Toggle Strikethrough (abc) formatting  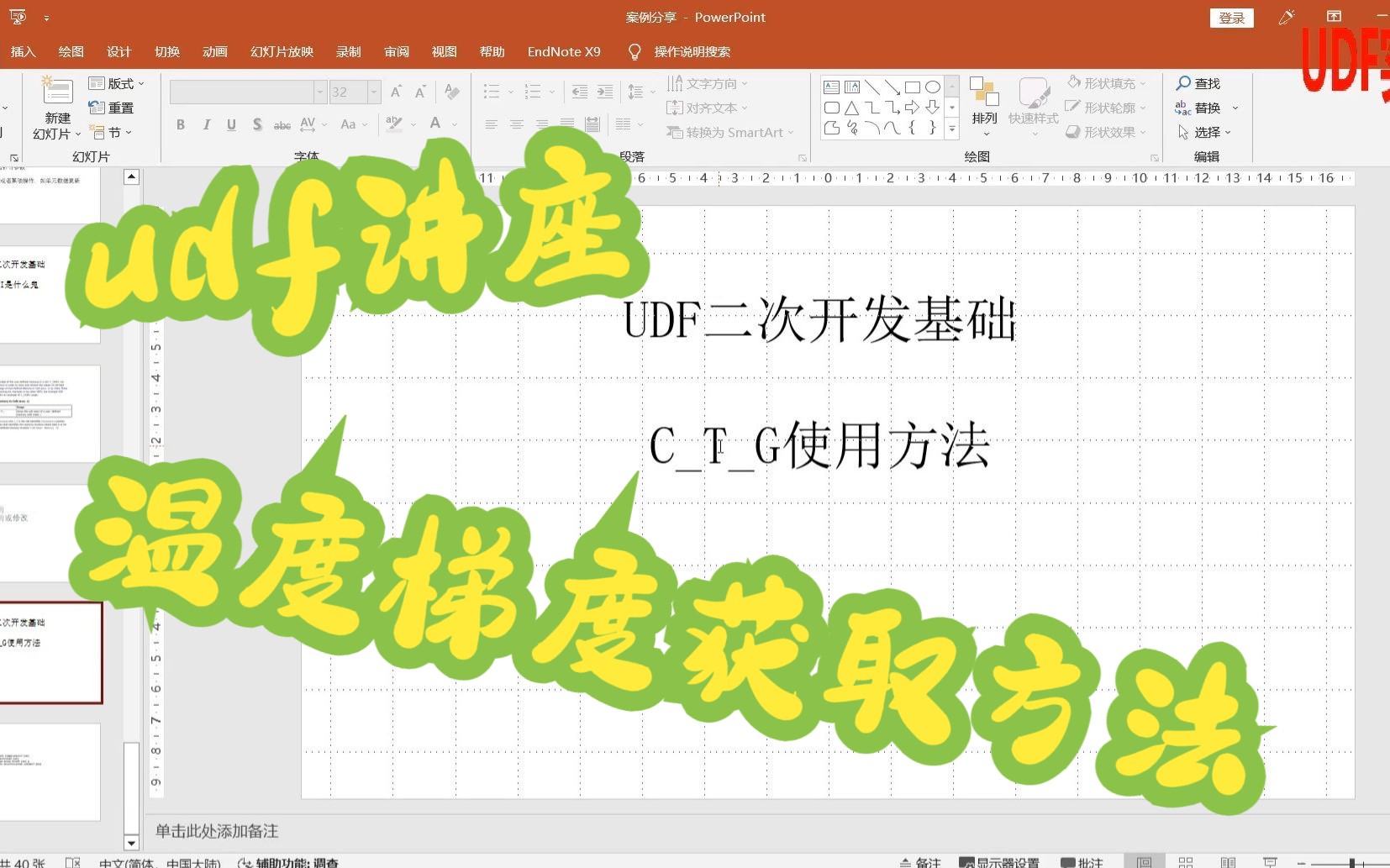(x=282, y=124)
